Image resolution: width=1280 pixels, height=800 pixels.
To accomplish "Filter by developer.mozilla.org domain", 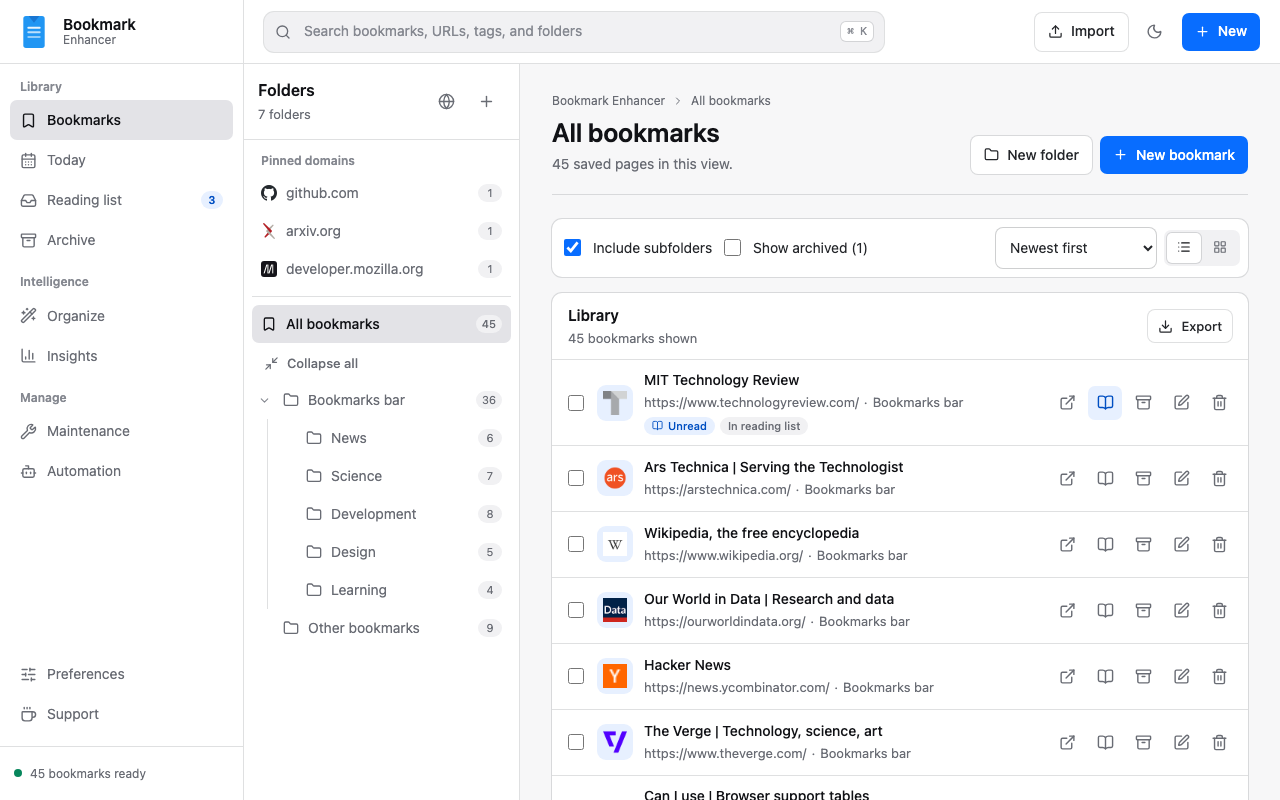I will point(381,269).
